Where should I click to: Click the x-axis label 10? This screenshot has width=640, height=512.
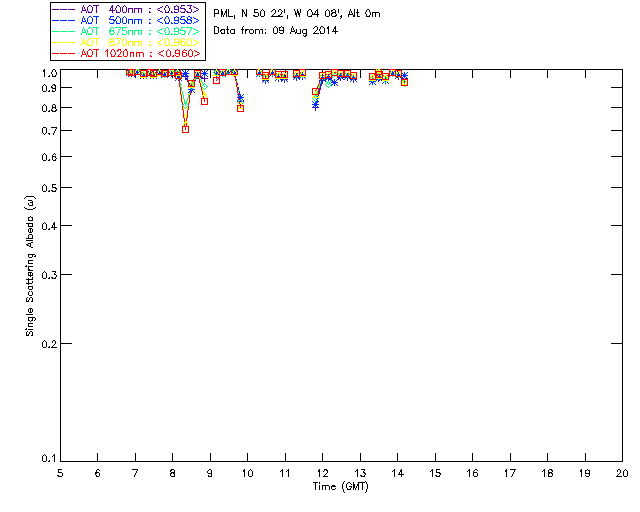[x=247, y=474]
